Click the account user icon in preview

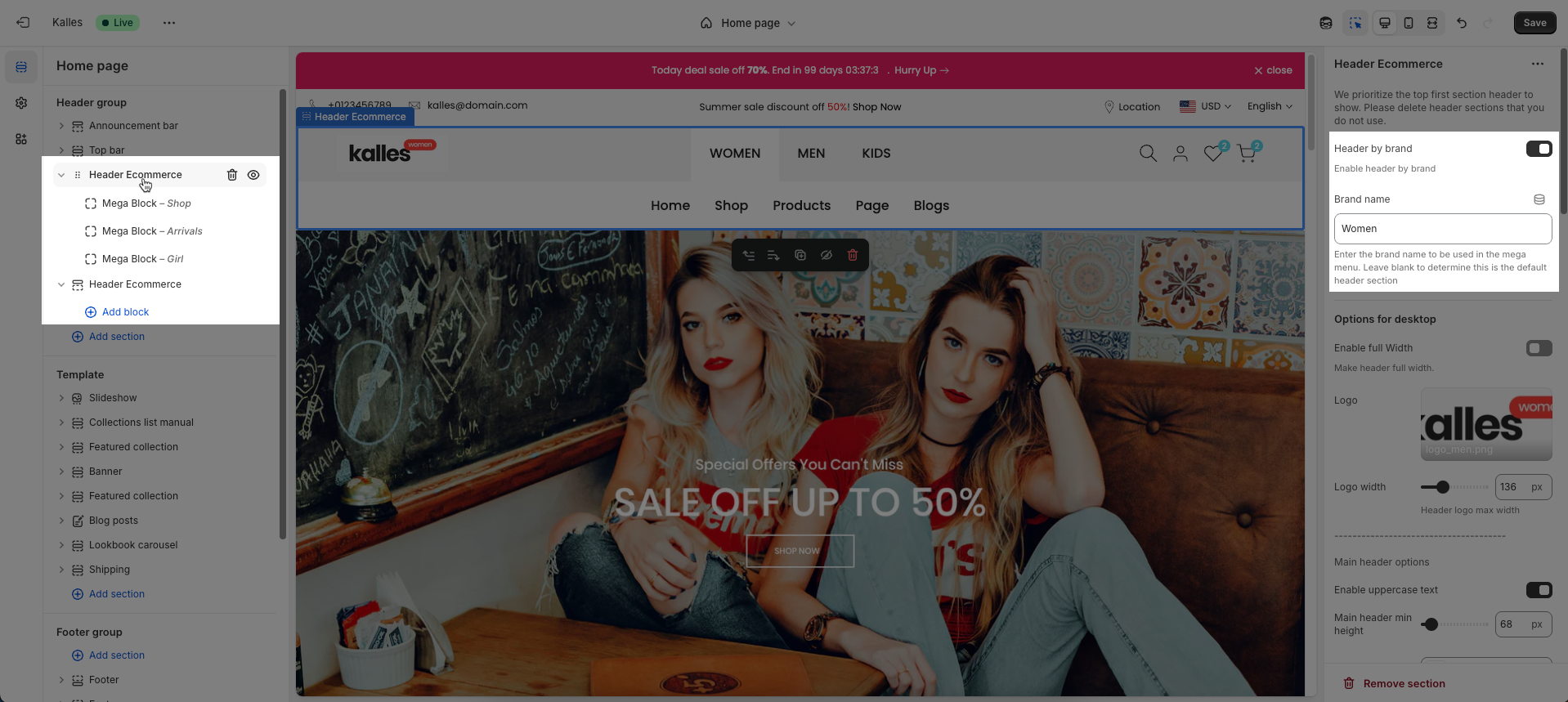pos(1180,153)
